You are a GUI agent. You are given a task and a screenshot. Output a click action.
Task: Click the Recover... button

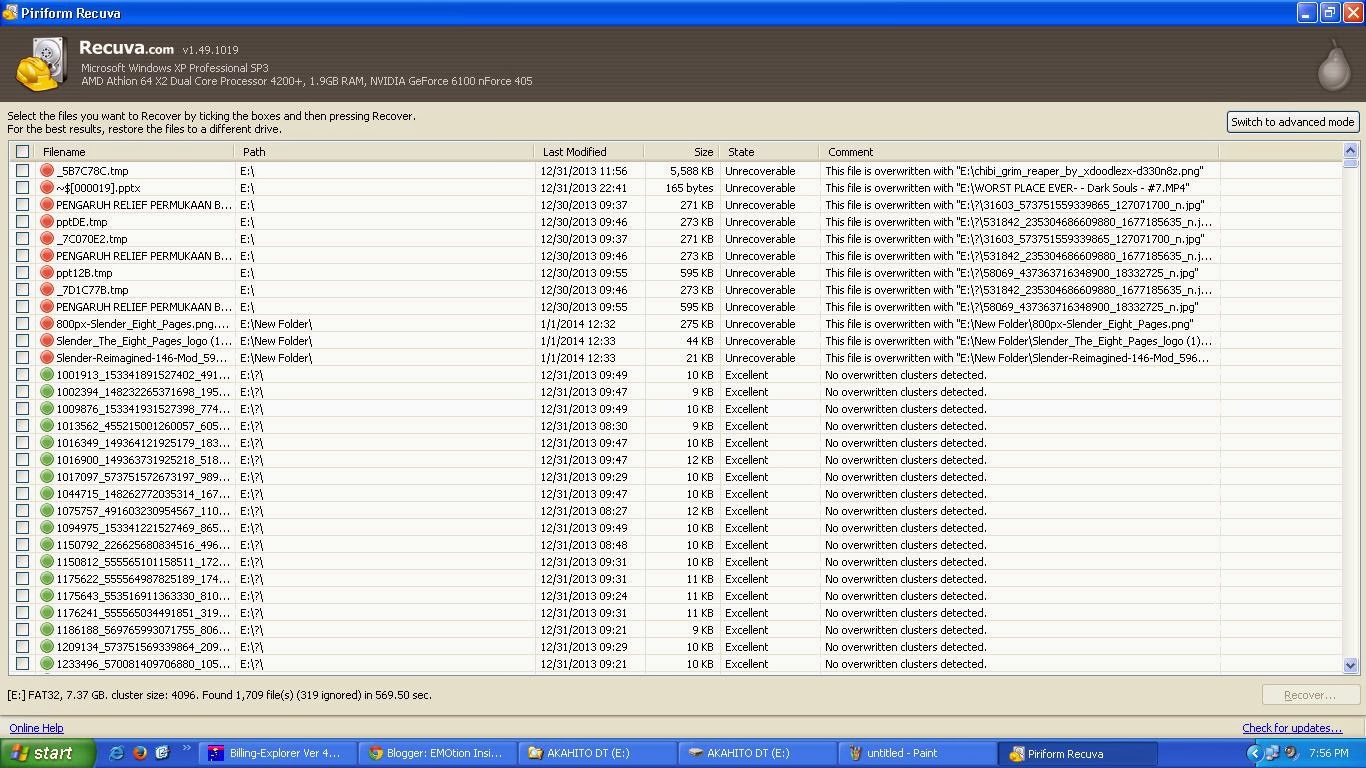click(1310, 695)
